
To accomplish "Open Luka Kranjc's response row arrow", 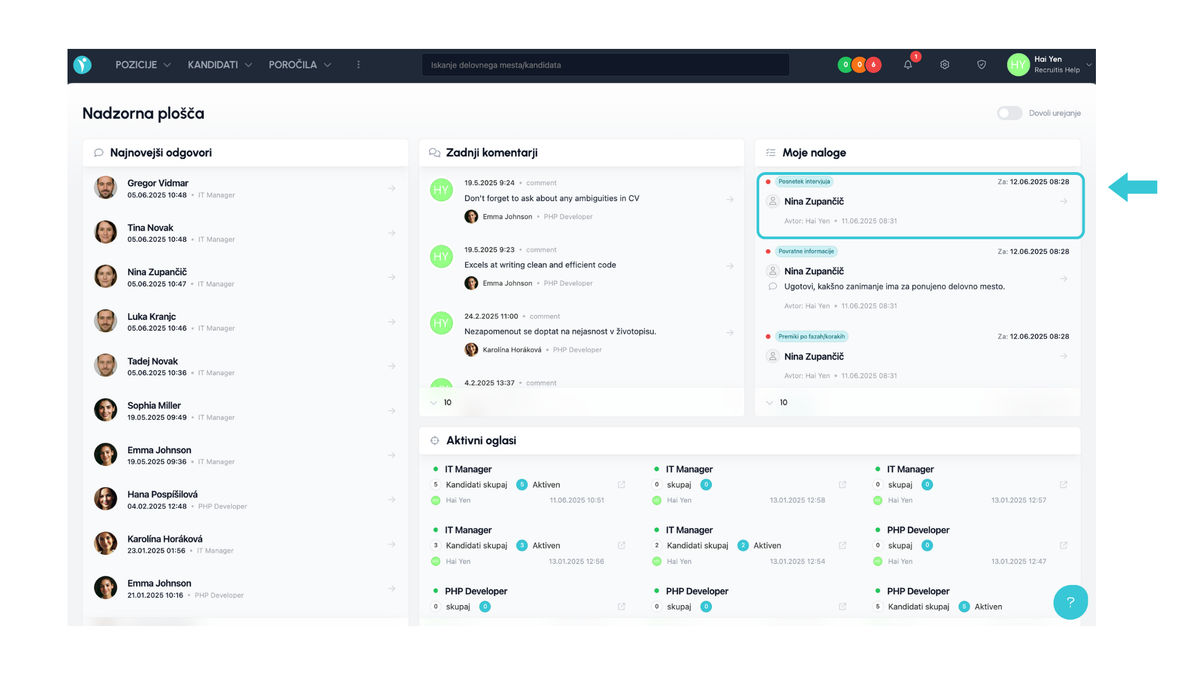I will pos(391,322).
